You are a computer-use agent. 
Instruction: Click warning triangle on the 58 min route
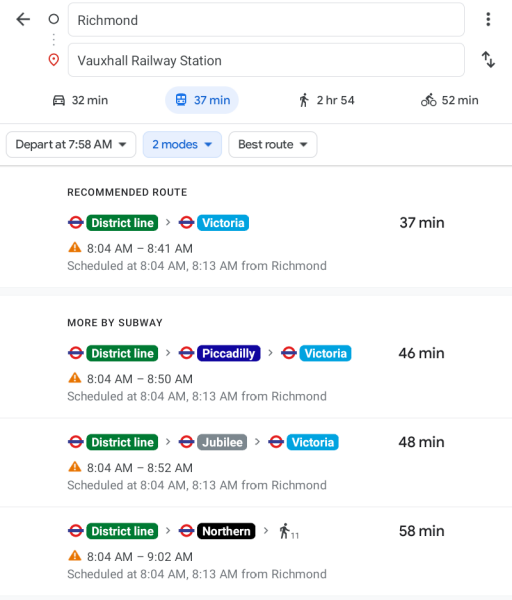coord(75,556)
